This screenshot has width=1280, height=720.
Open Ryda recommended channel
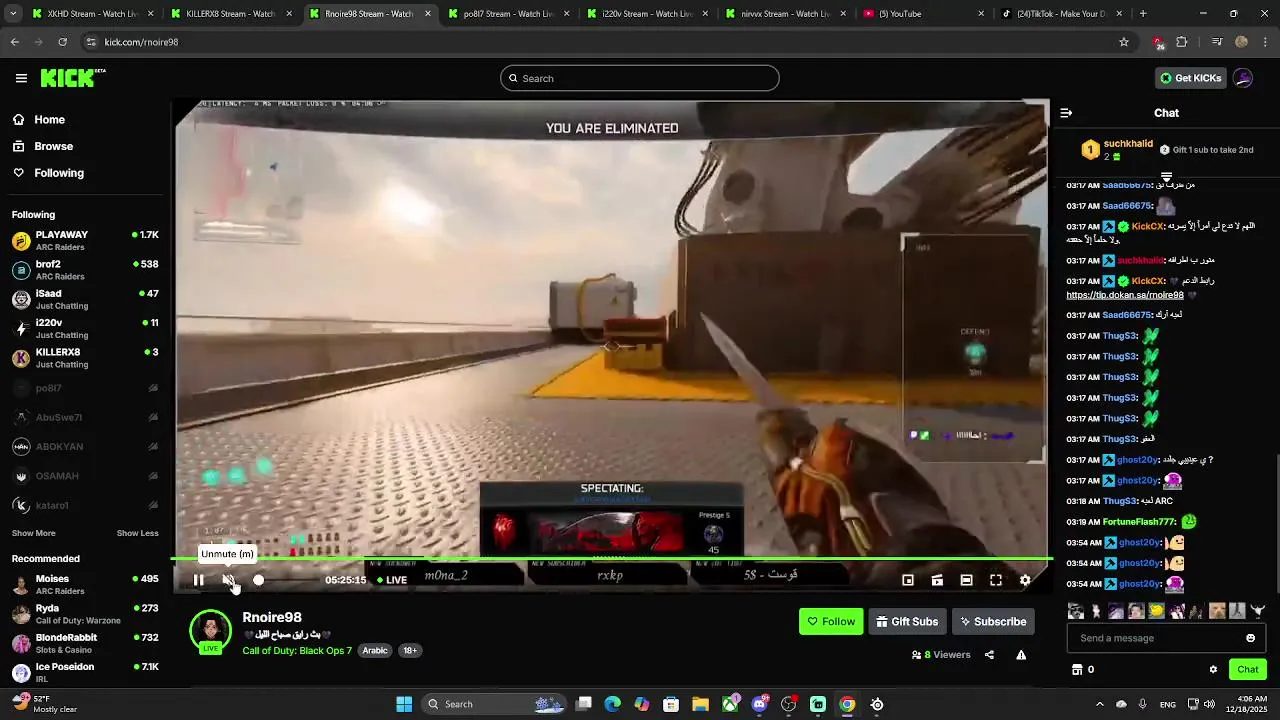(x=85, y=614)
